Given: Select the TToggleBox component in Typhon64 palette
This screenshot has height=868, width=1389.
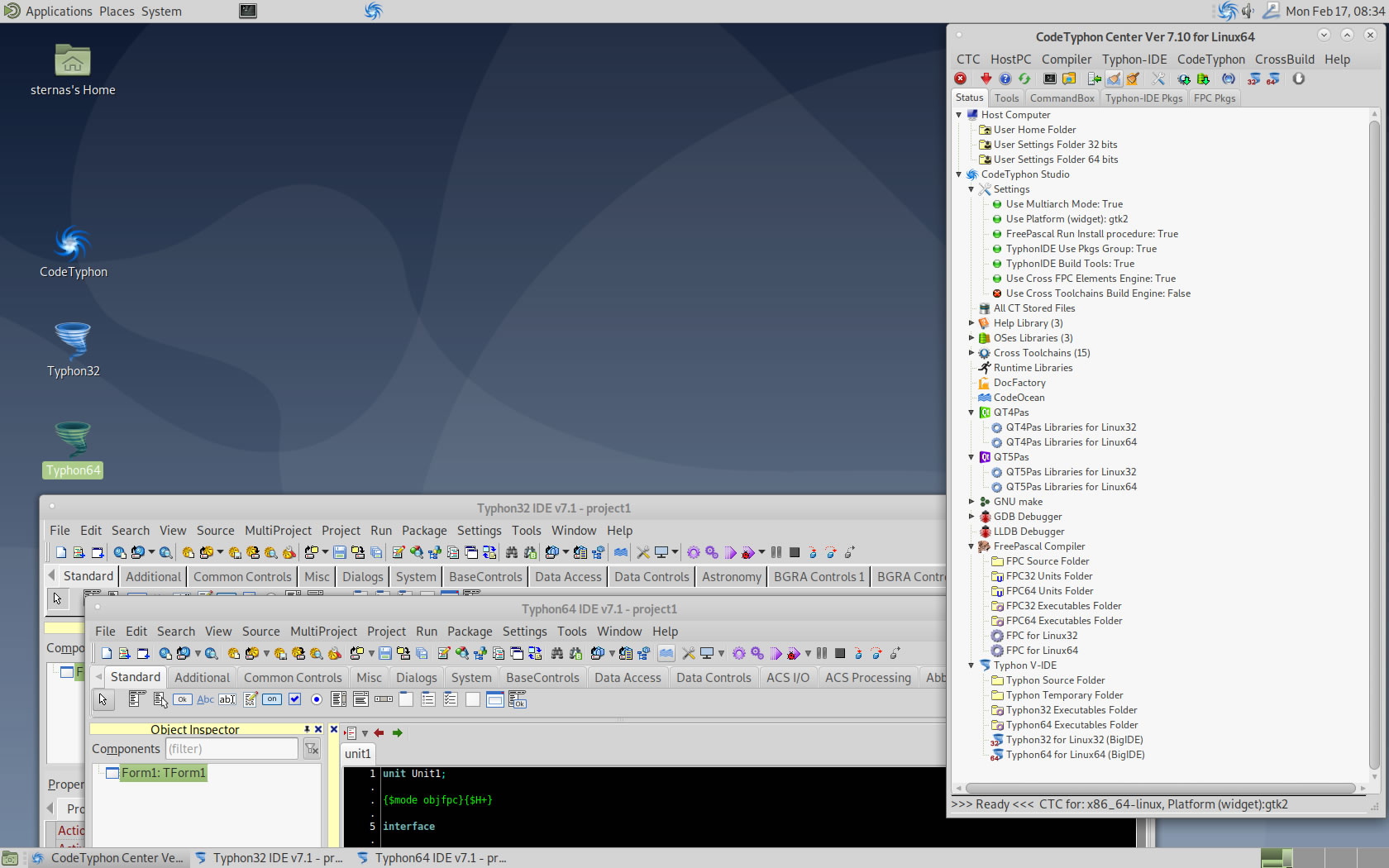Looking at the screenshot, I should 272,699.
